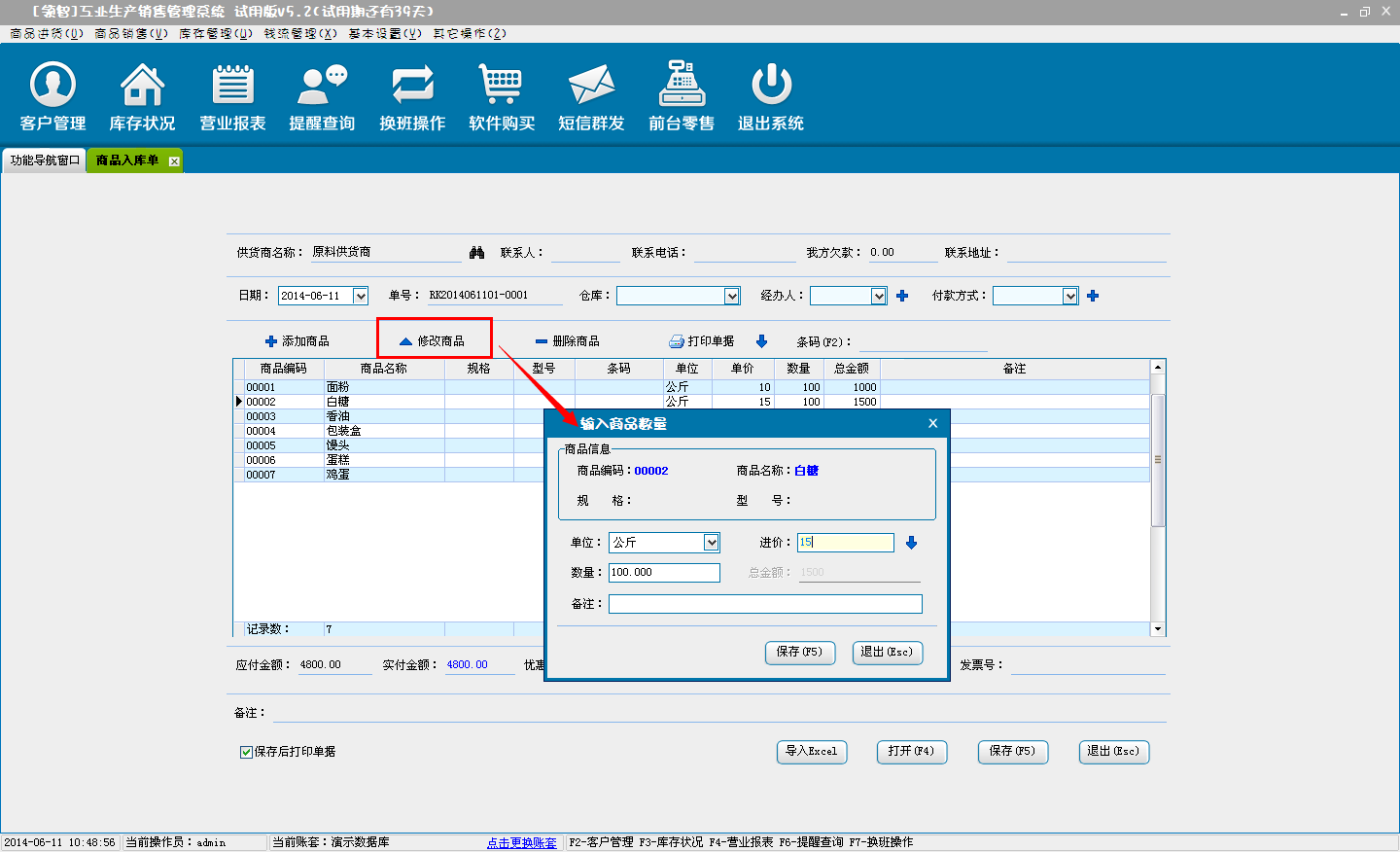Toggle 保存后打印单据 checkbox

[x=247, y=752]
